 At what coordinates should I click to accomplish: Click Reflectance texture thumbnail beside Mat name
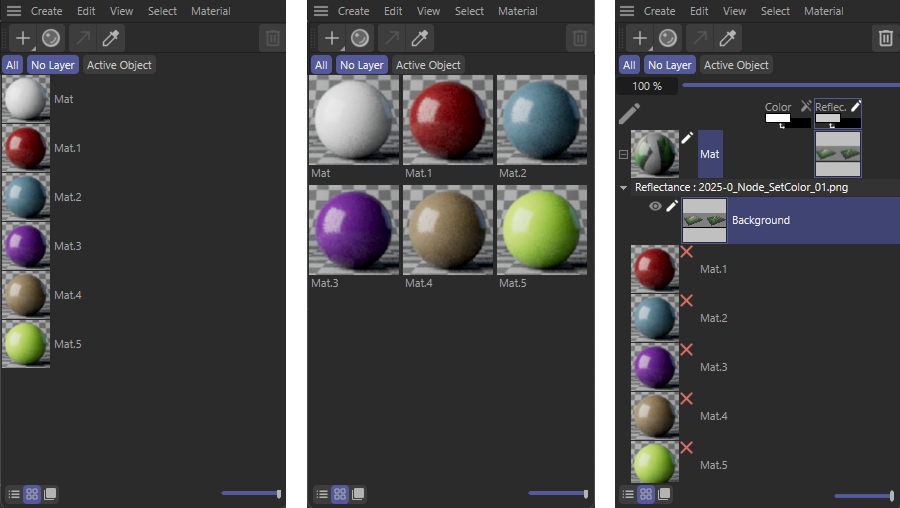click(x=838, y=154)
